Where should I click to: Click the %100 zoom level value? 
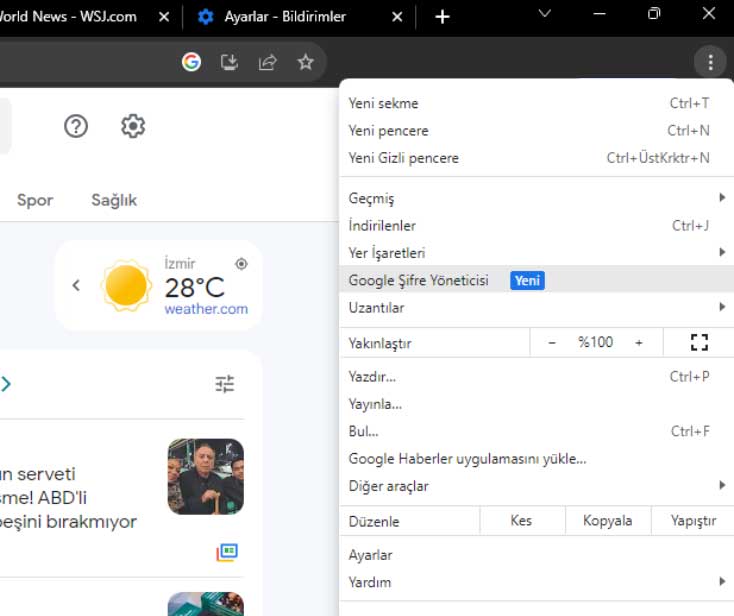click(595, 342)
